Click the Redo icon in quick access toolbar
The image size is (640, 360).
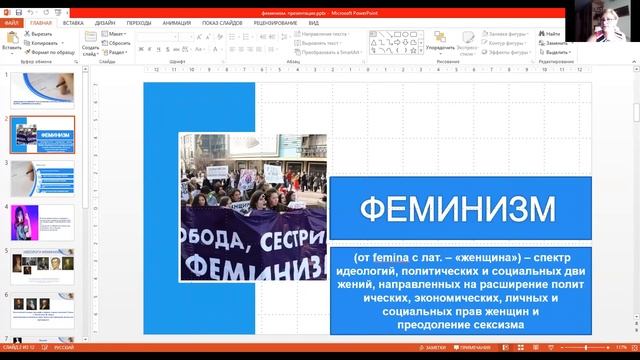pos(46,13)
